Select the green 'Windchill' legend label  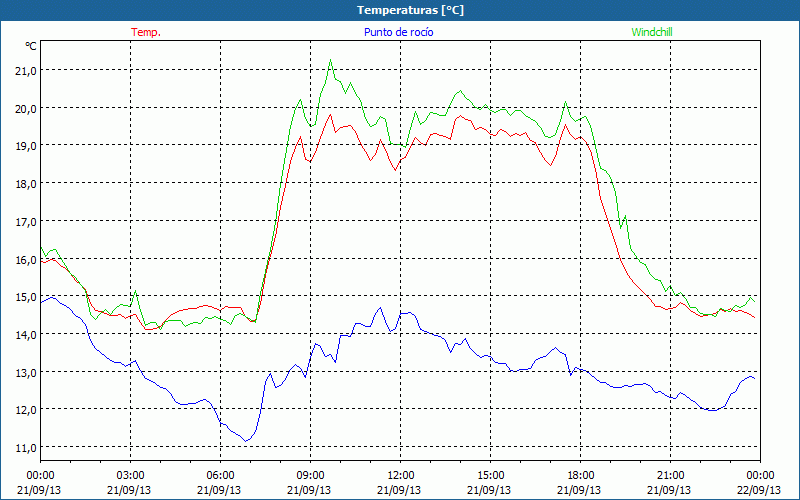point(652,32)
